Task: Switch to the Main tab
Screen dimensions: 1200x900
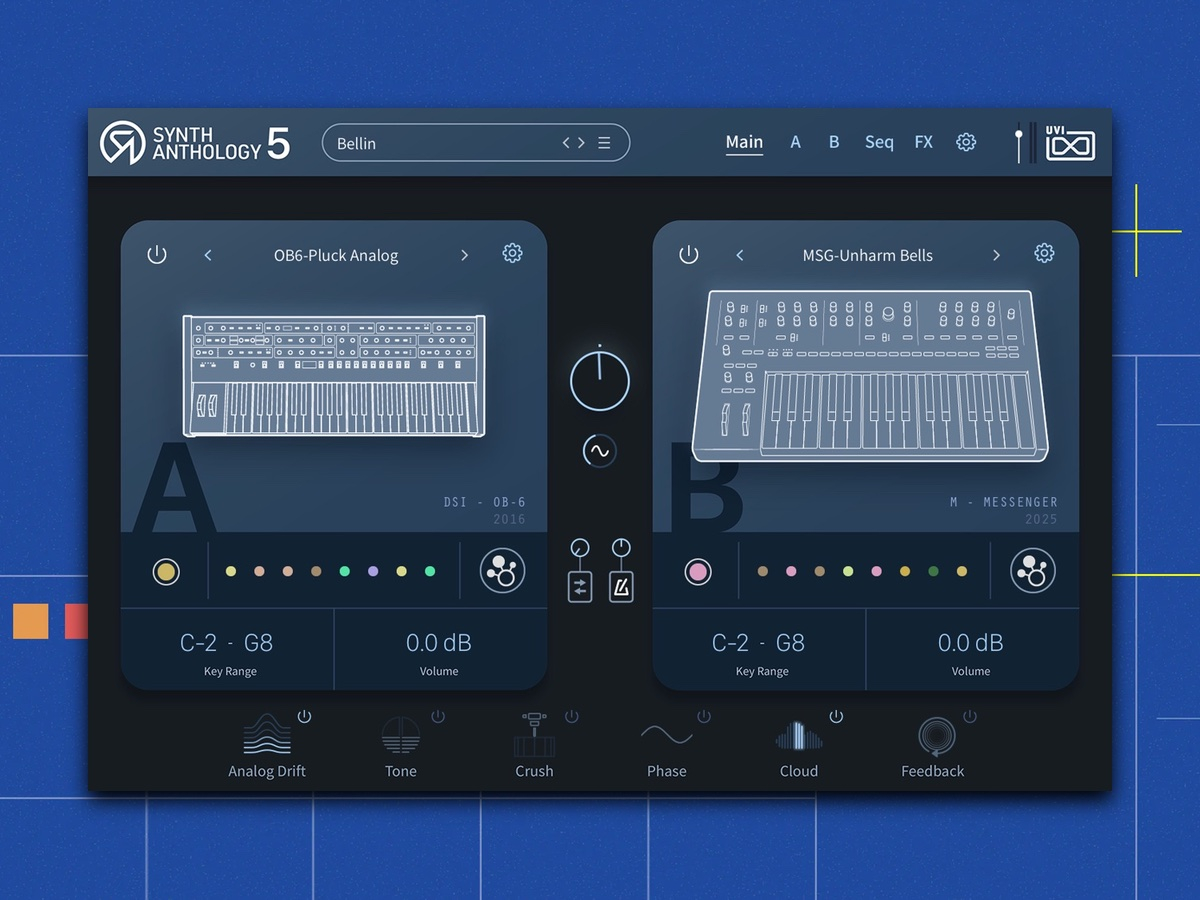Action: (x=744, y=142)
